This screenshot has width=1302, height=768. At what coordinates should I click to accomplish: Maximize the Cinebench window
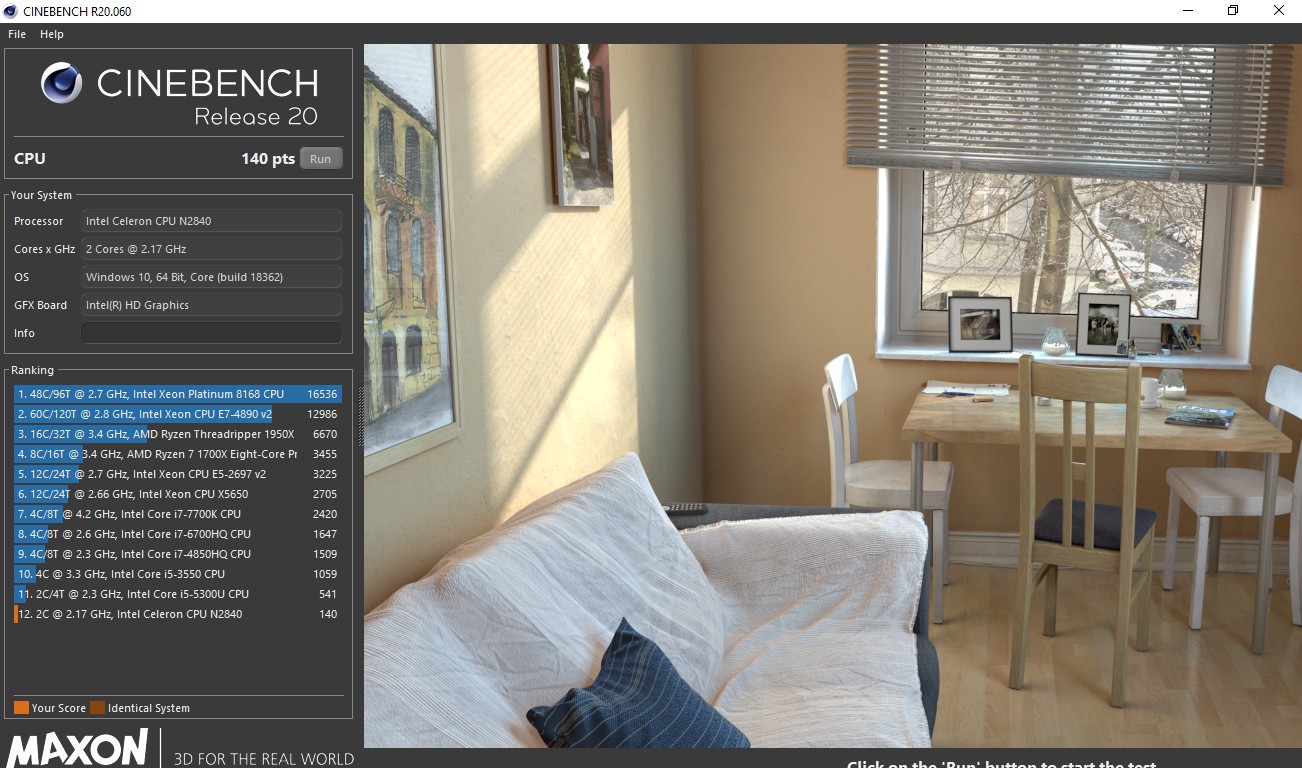(x=1233, y=11)
